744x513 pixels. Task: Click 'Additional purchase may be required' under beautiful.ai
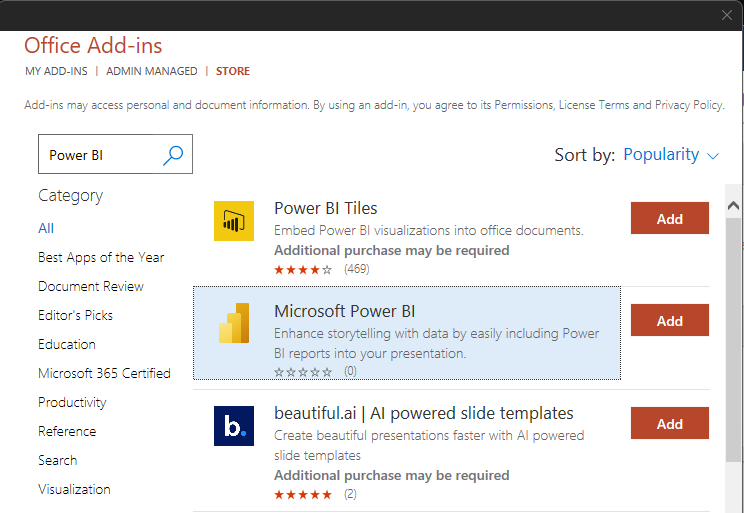(x=391, y=476)
